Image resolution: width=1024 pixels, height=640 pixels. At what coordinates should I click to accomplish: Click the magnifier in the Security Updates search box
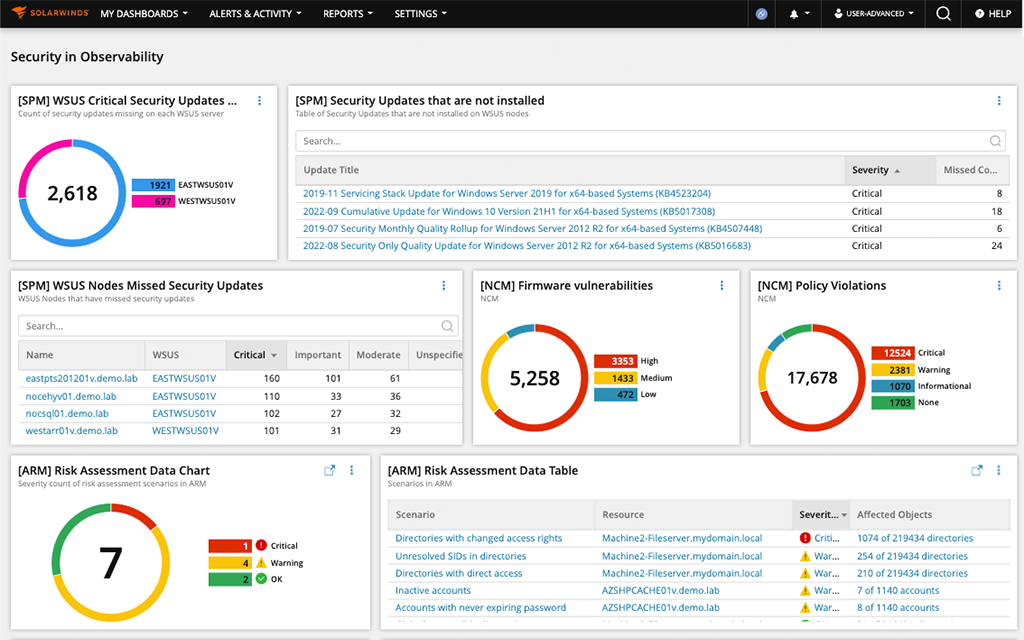pyautogui.click(x=996, y=140)
